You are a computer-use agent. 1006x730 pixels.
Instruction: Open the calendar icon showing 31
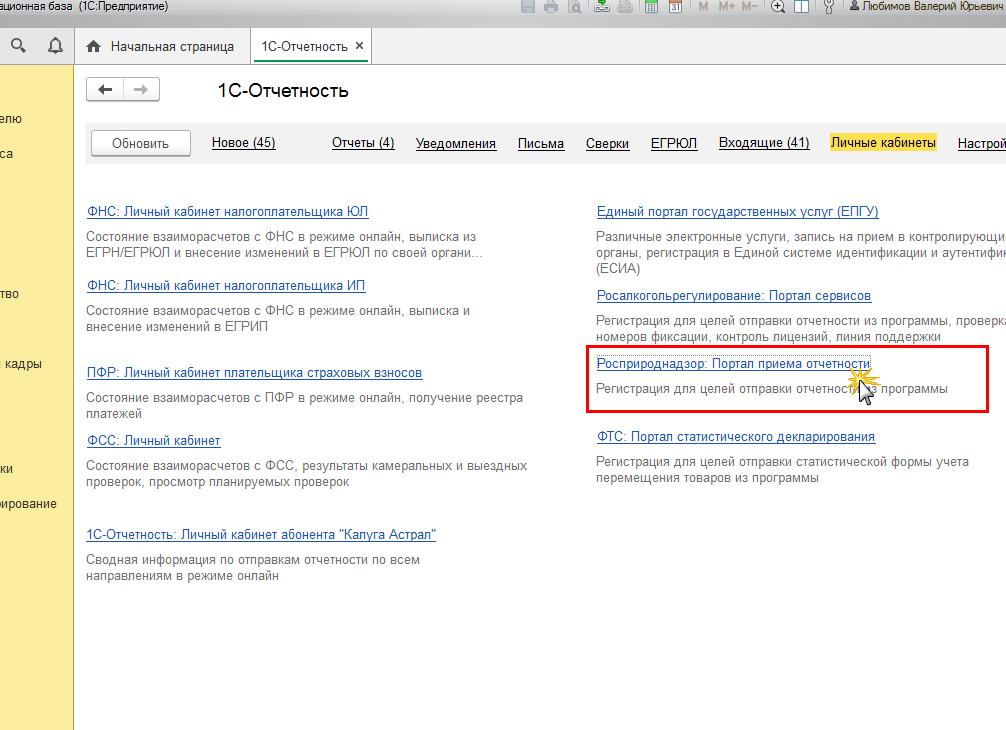click(x=675, y=6)
